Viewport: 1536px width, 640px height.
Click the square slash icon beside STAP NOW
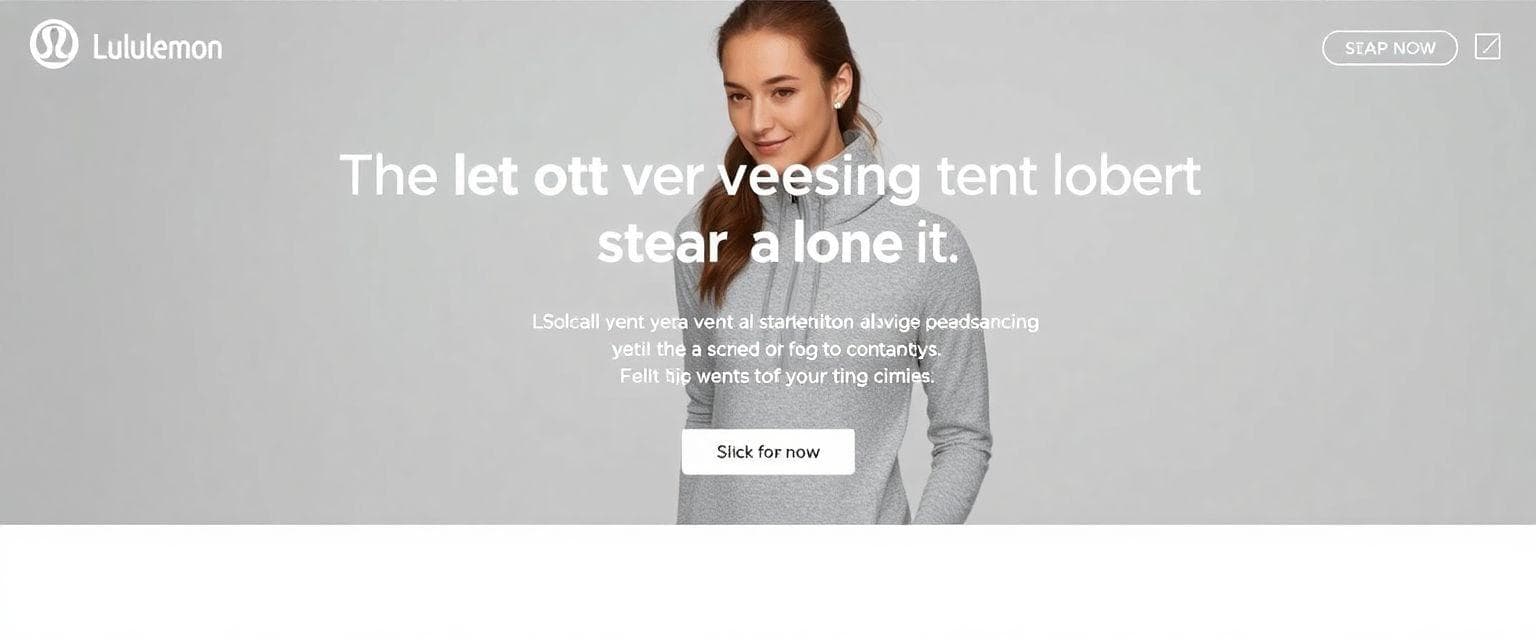(1488, 47)
